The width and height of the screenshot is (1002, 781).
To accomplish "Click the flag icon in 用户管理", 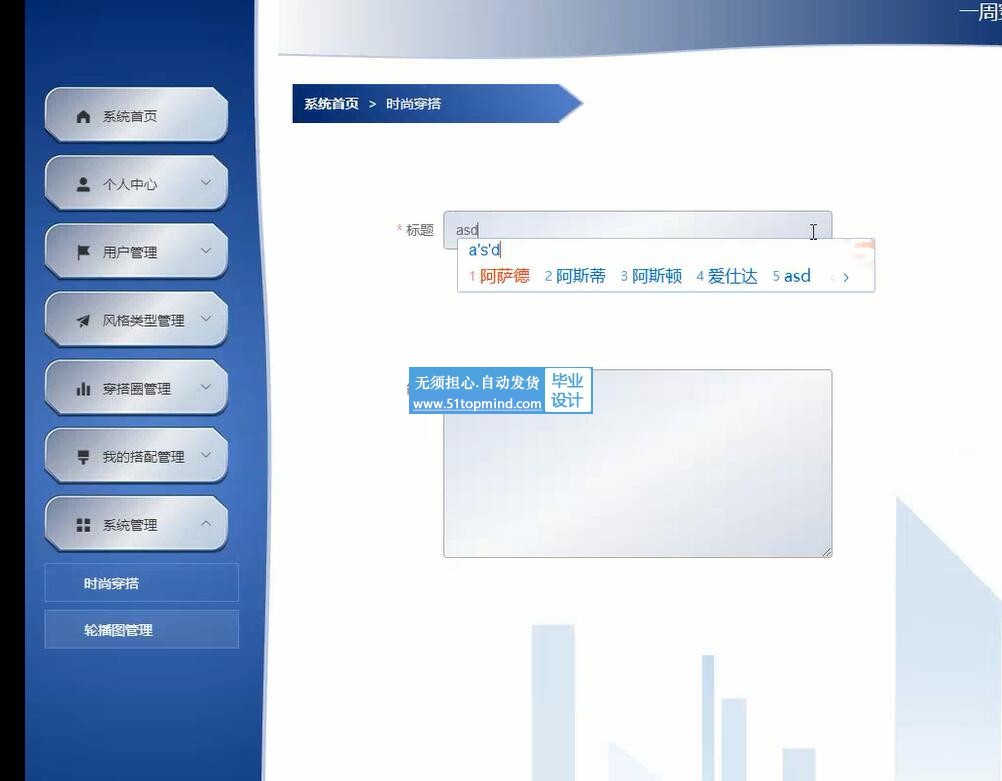I will tap(83, 252).
